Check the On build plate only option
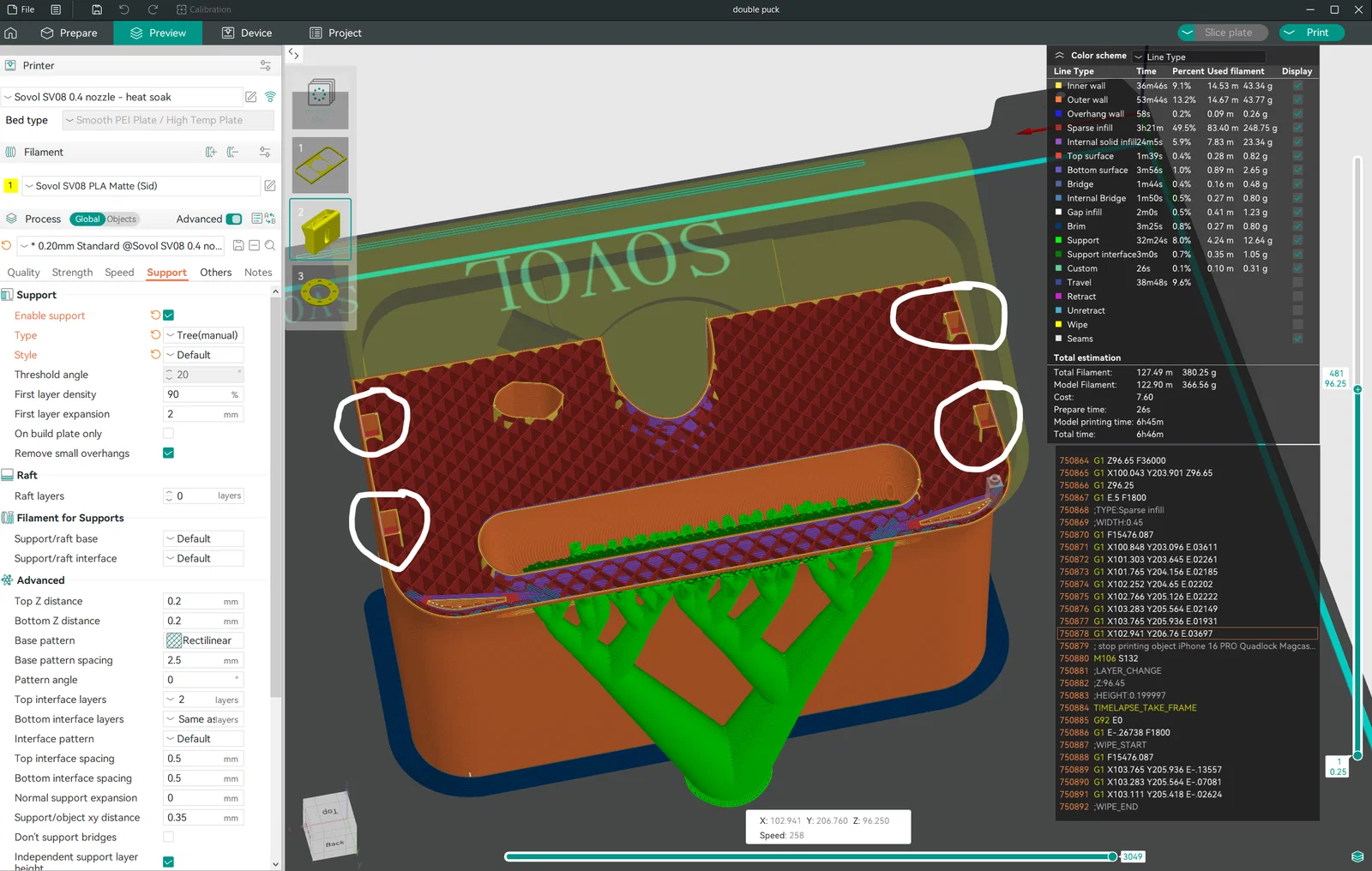This screenshot has height=871, width=1372. pyautogui.click(x=168, y=434)
